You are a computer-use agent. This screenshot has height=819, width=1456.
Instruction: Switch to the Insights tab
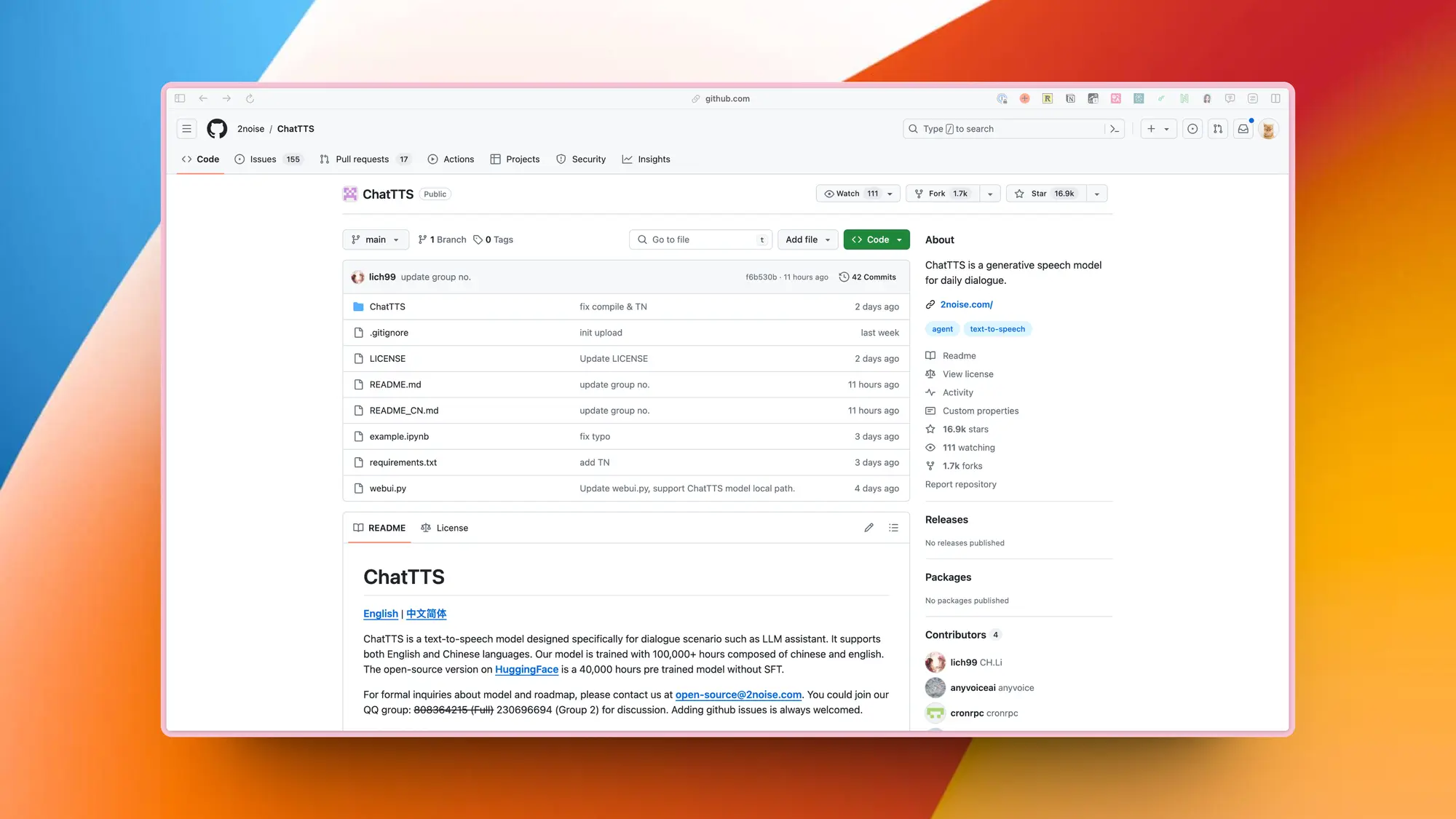(646, 159)
